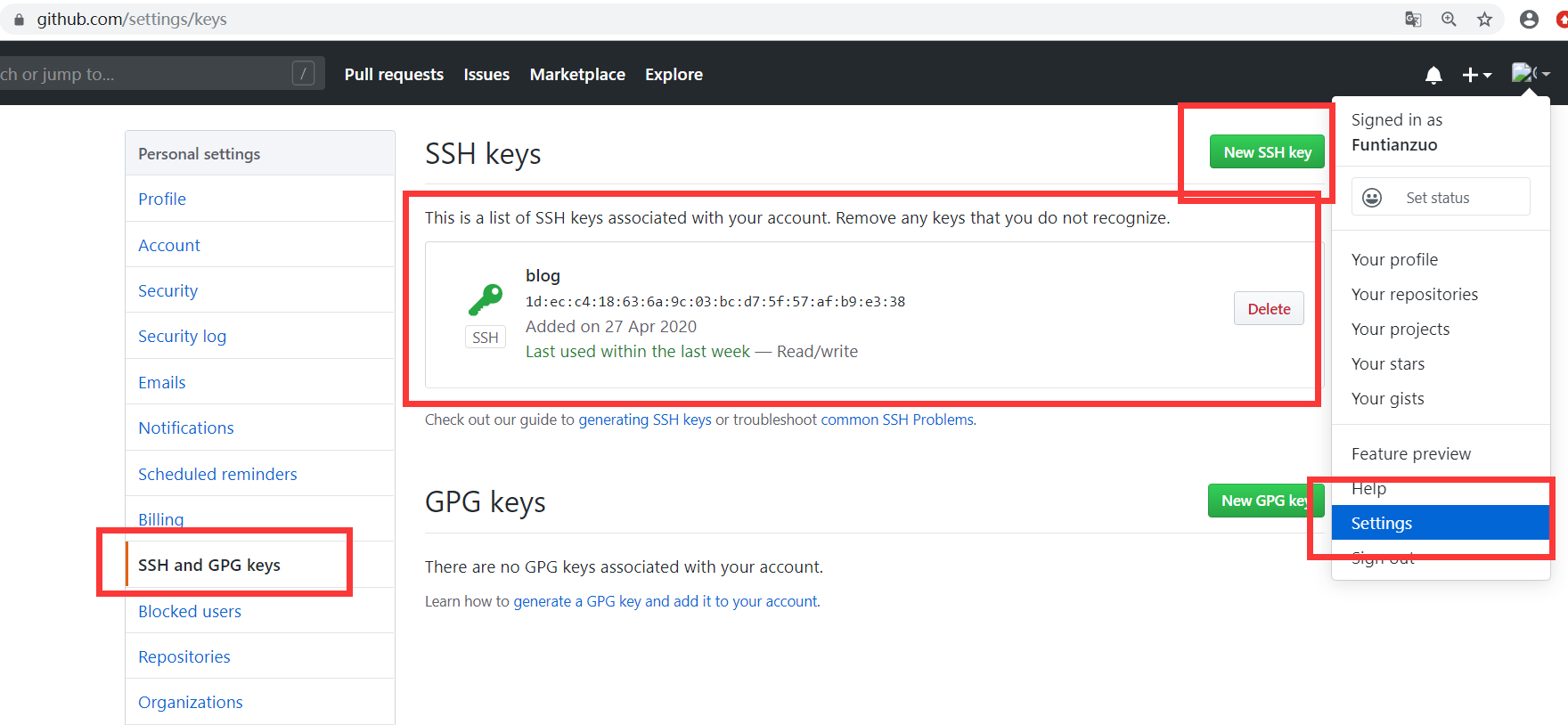Follow the generating SSH keys guide link

(x=645, y=420)
